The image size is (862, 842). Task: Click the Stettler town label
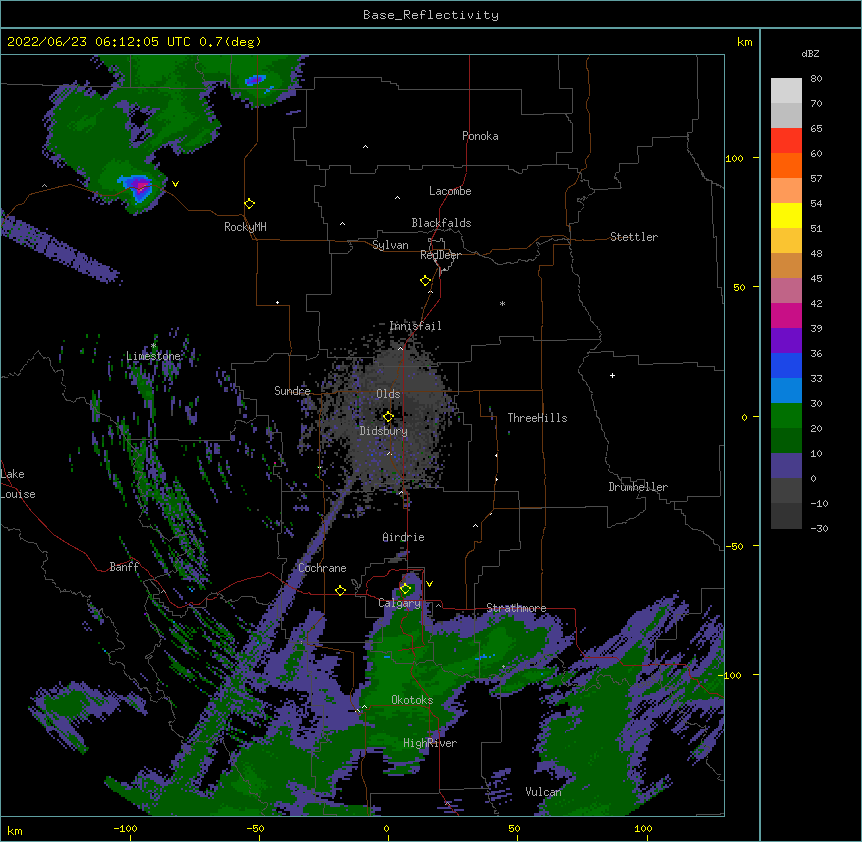[x=634, y=237]
